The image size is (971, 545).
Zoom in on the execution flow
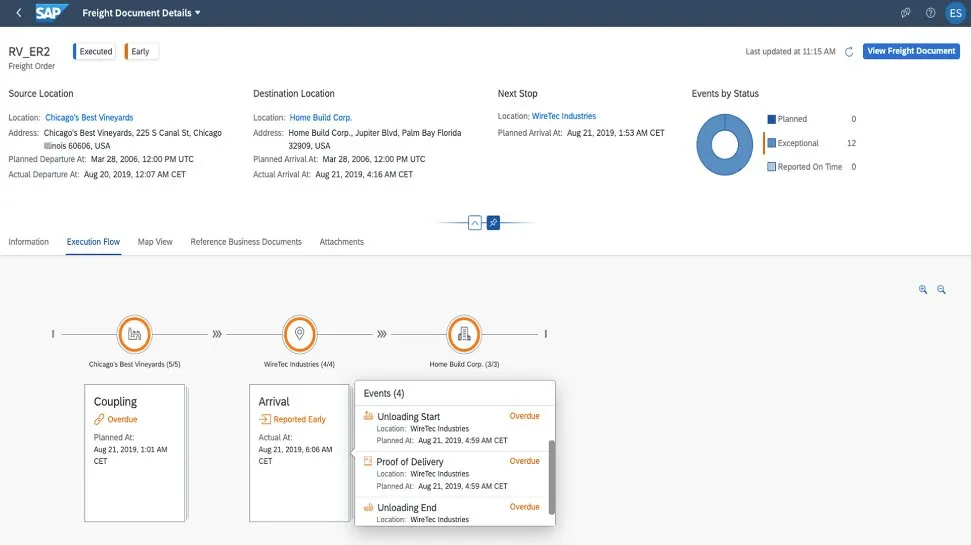click(923, 289)
